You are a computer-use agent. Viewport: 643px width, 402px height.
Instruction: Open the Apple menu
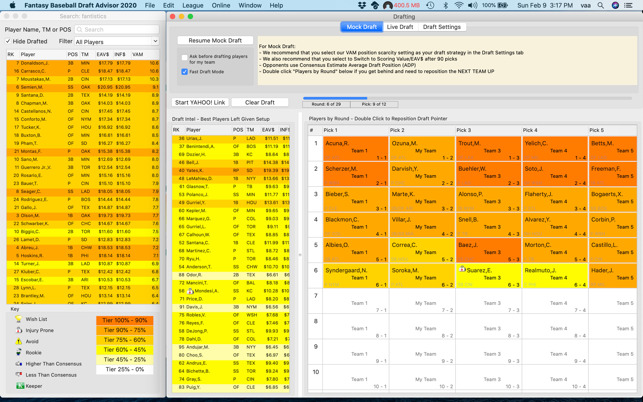[x=12, y=5]
